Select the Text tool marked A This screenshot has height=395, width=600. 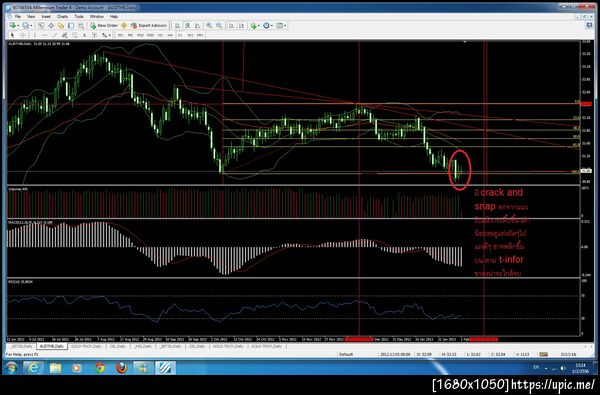click(84, 35)
